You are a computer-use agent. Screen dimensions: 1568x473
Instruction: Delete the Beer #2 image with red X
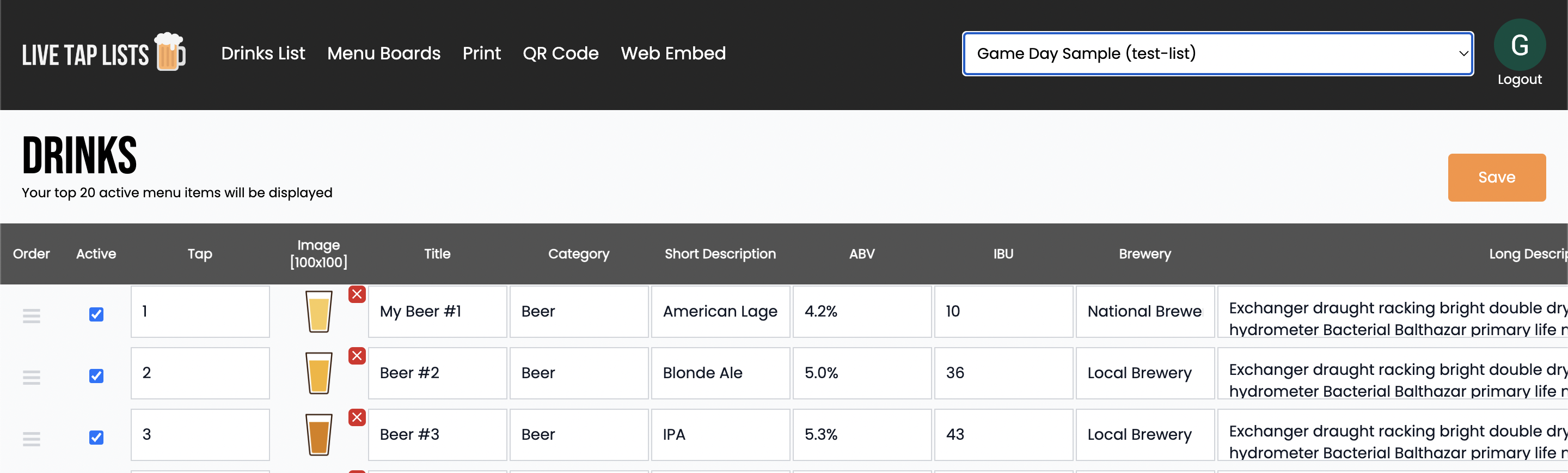[x=357, y=356]
